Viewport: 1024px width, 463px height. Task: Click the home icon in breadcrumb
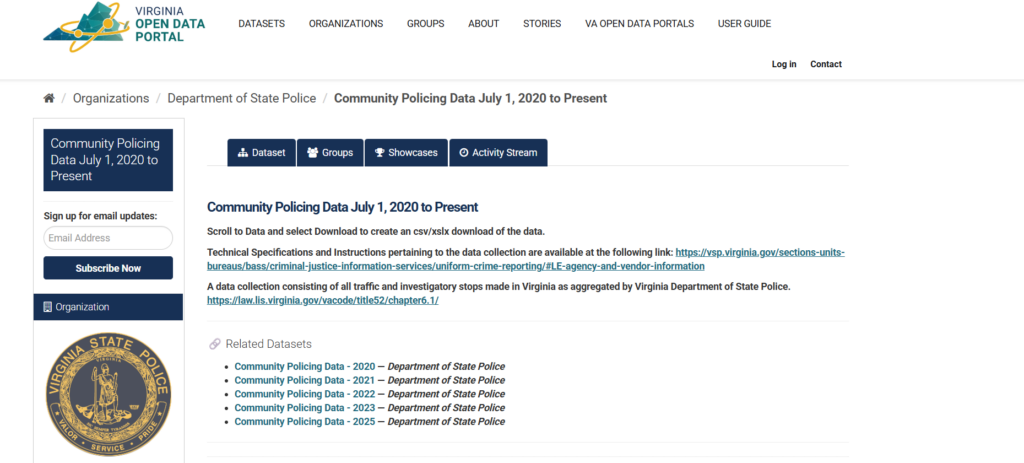pyautogui.click(x=49, y=98)
